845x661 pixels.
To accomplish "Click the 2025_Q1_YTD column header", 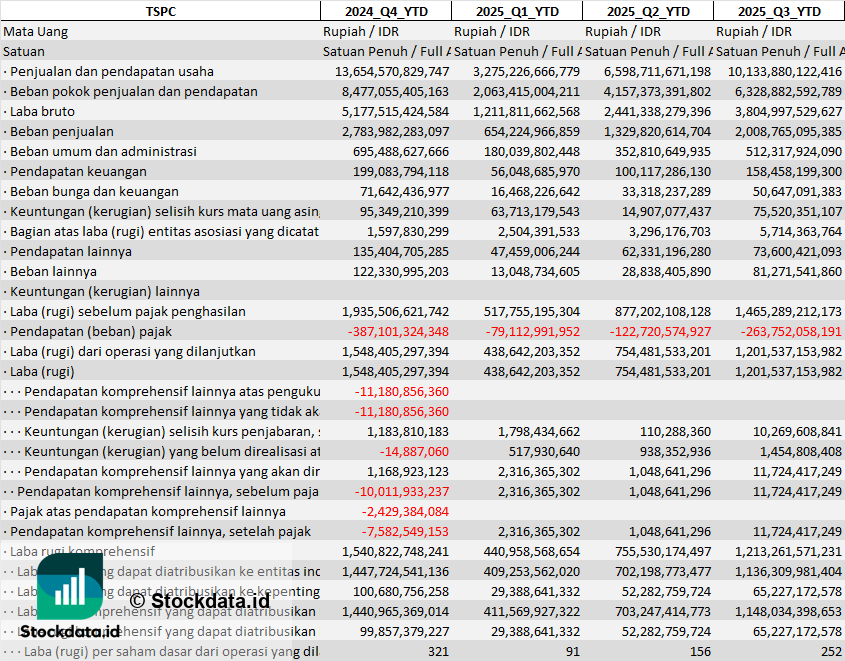I will [517, 11].
